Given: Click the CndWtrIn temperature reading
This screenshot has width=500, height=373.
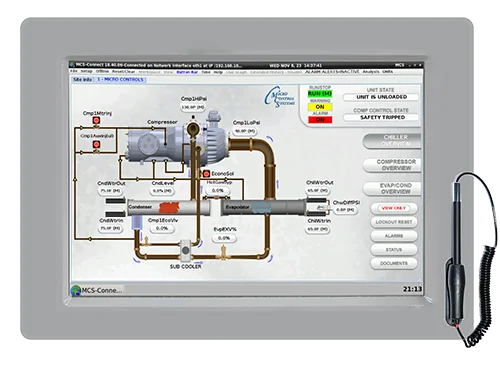Looking at the screenshot, I should pos(111,228).
